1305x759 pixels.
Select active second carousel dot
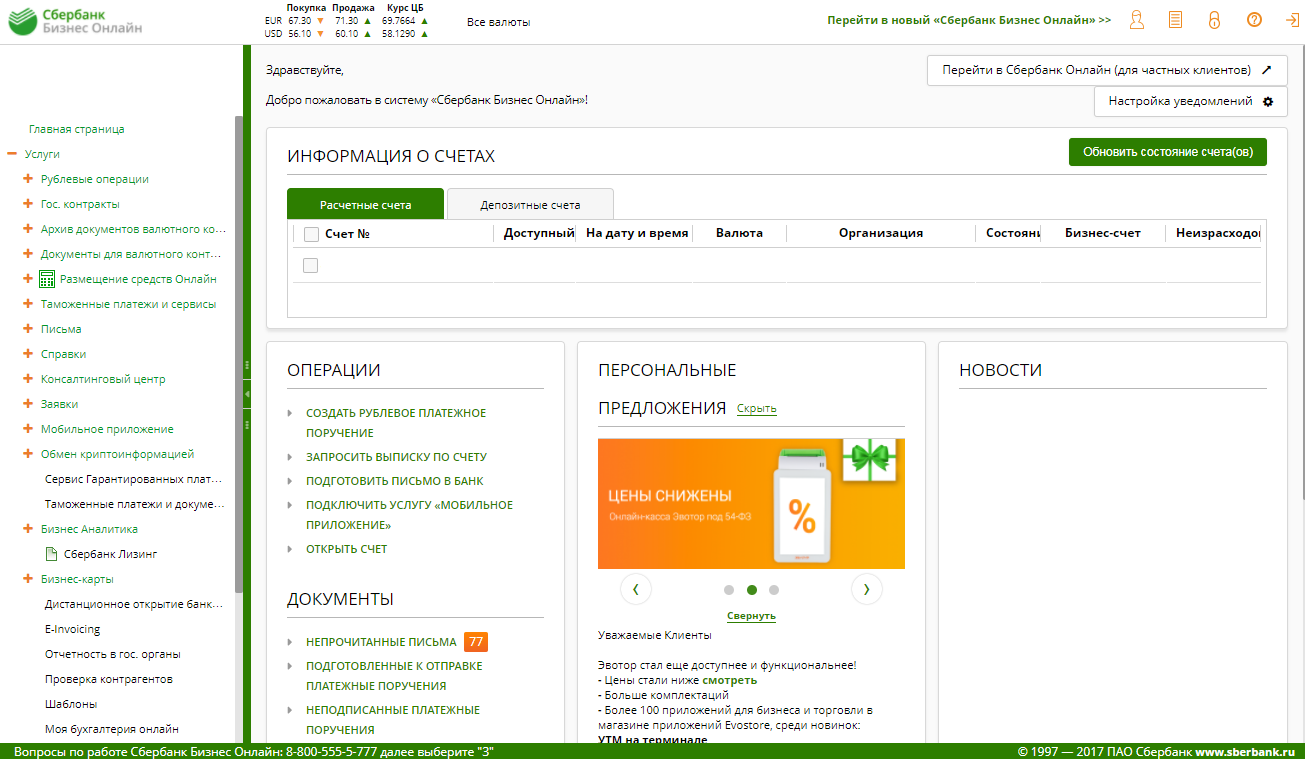pyautogui.click(x=751, y=590)
